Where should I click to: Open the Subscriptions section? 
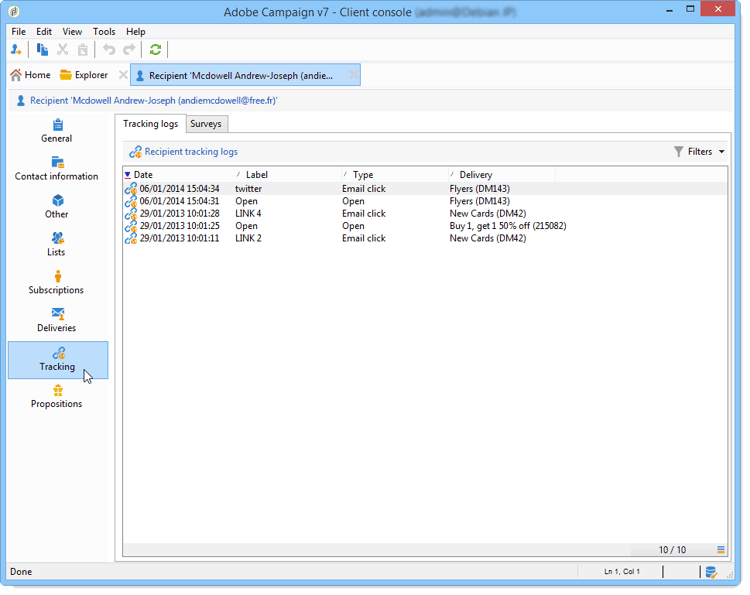coord(57,282)
